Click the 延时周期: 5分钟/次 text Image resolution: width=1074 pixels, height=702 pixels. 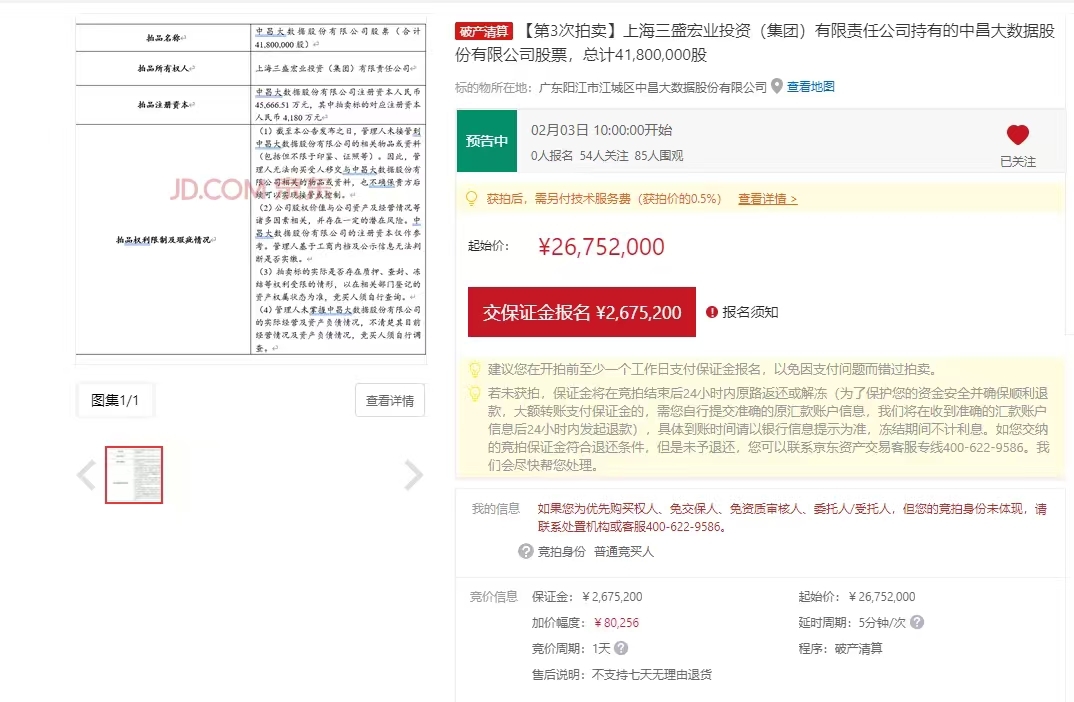(852, 623)
